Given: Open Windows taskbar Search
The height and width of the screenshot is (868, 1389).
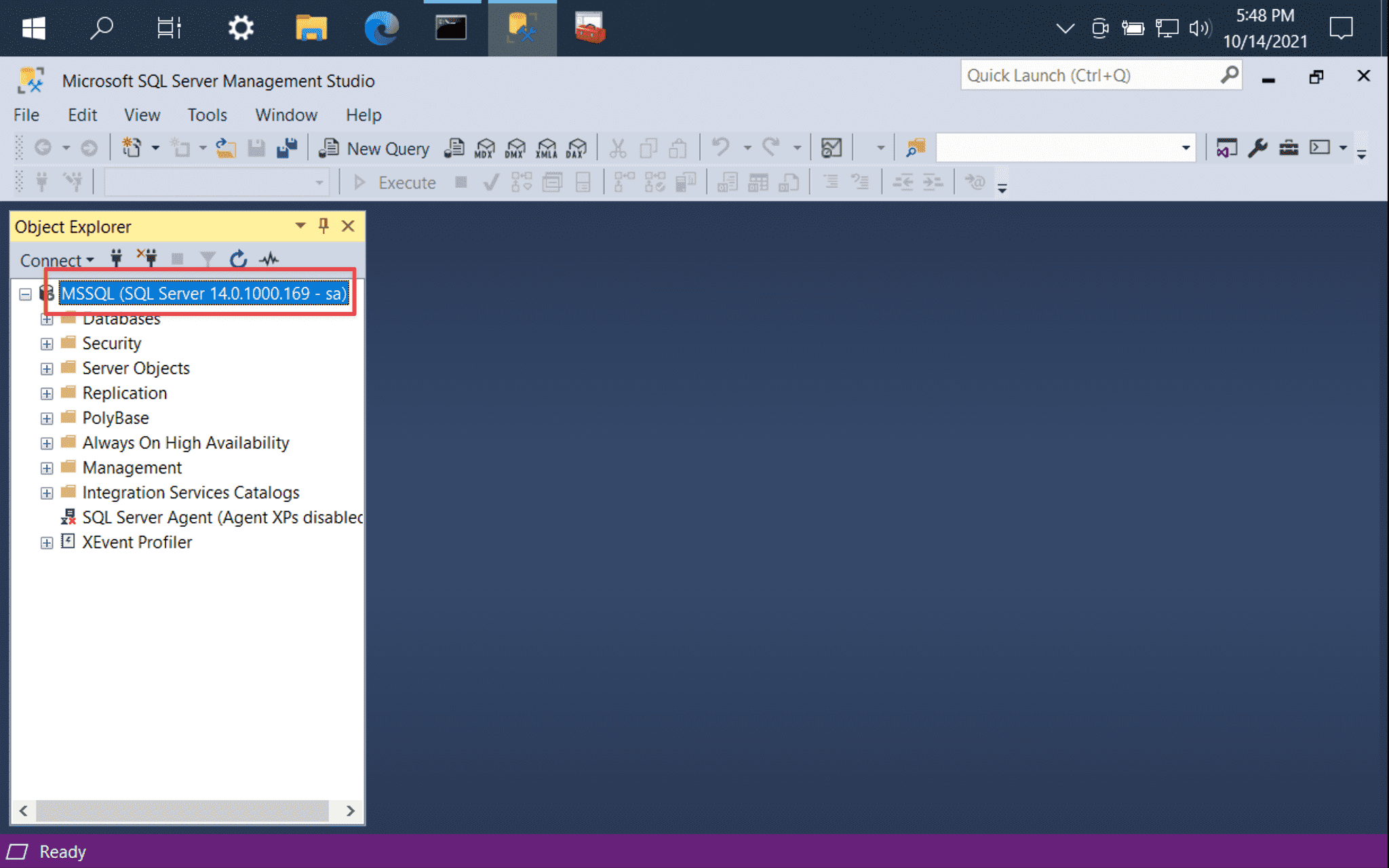Looking at the screenshot, I should [102, 28].
